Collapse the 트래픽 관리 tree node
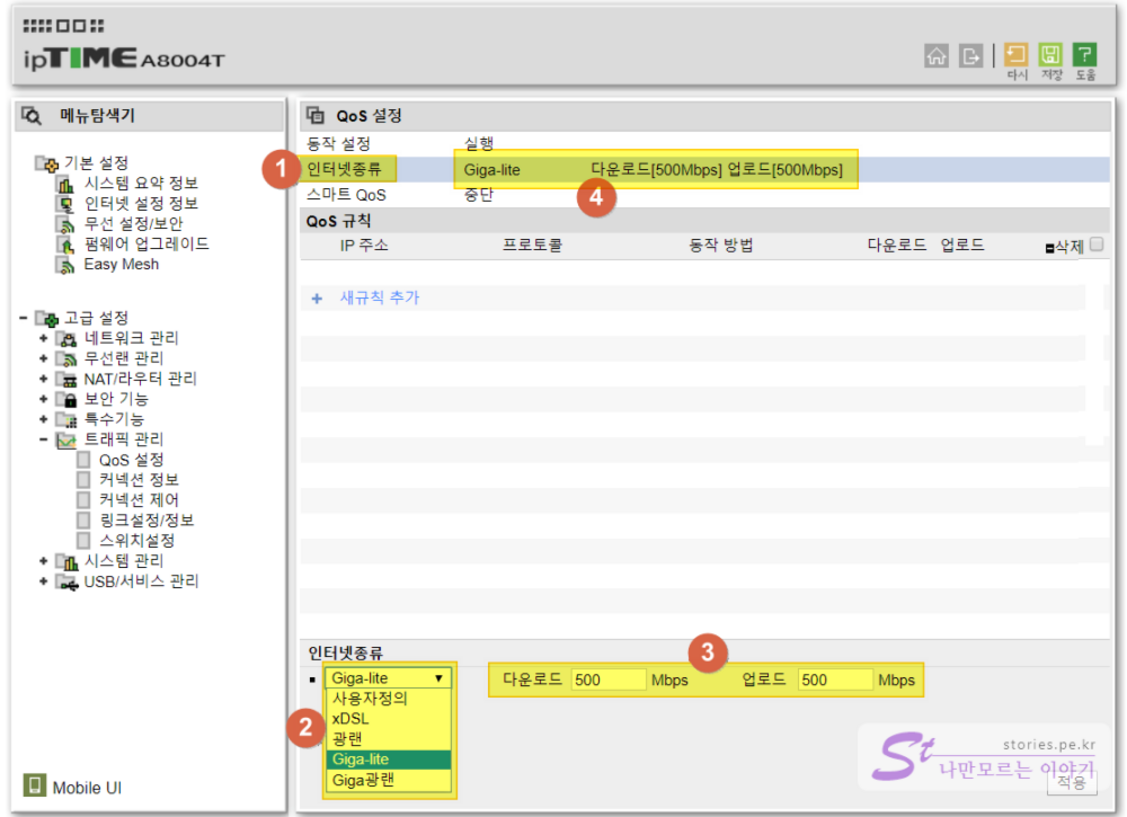This screenshot has width=1127, height=817. tap(44, 439)
